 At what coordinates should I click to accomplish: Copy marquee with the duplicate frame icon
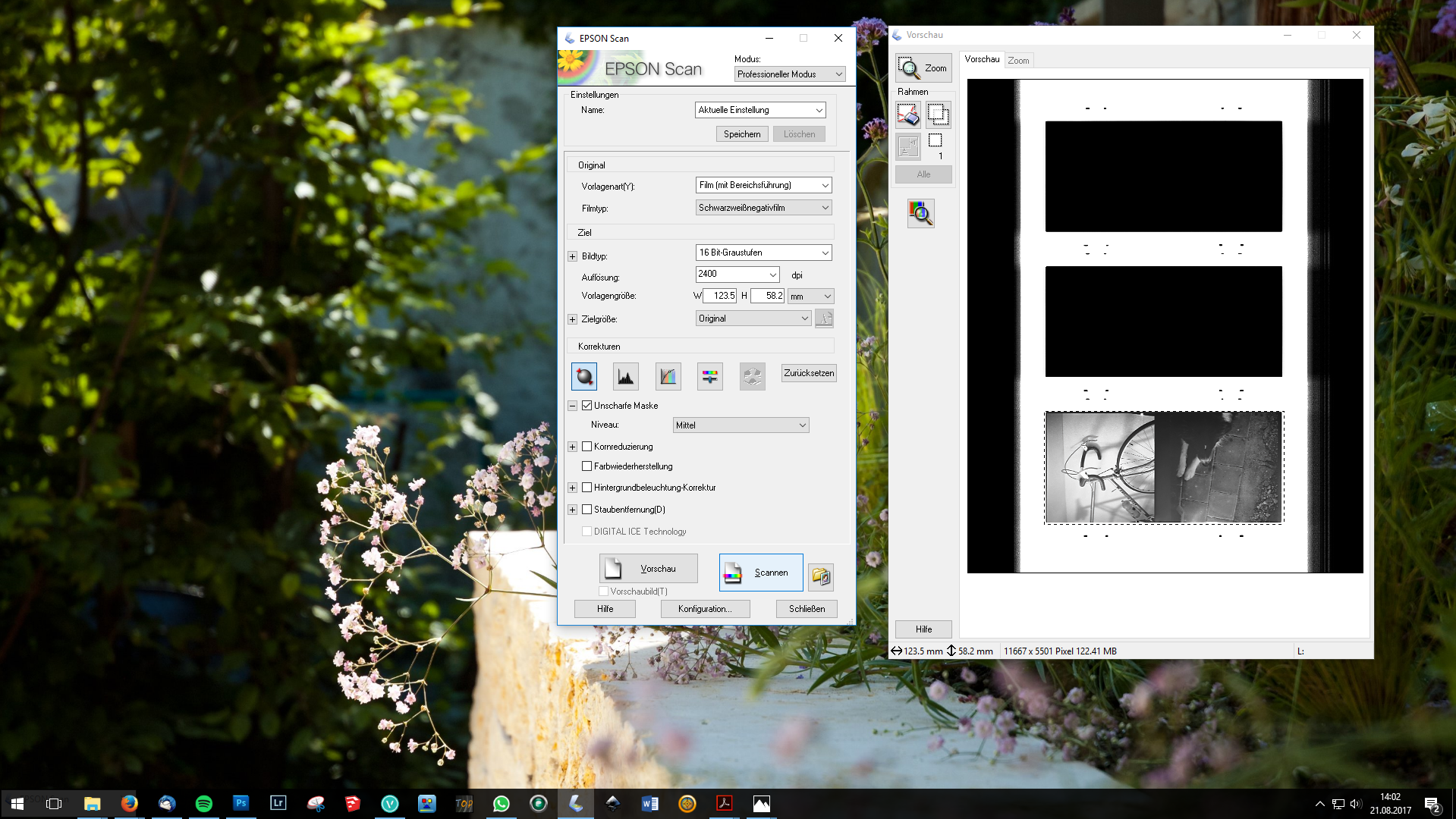pos(939,115)
